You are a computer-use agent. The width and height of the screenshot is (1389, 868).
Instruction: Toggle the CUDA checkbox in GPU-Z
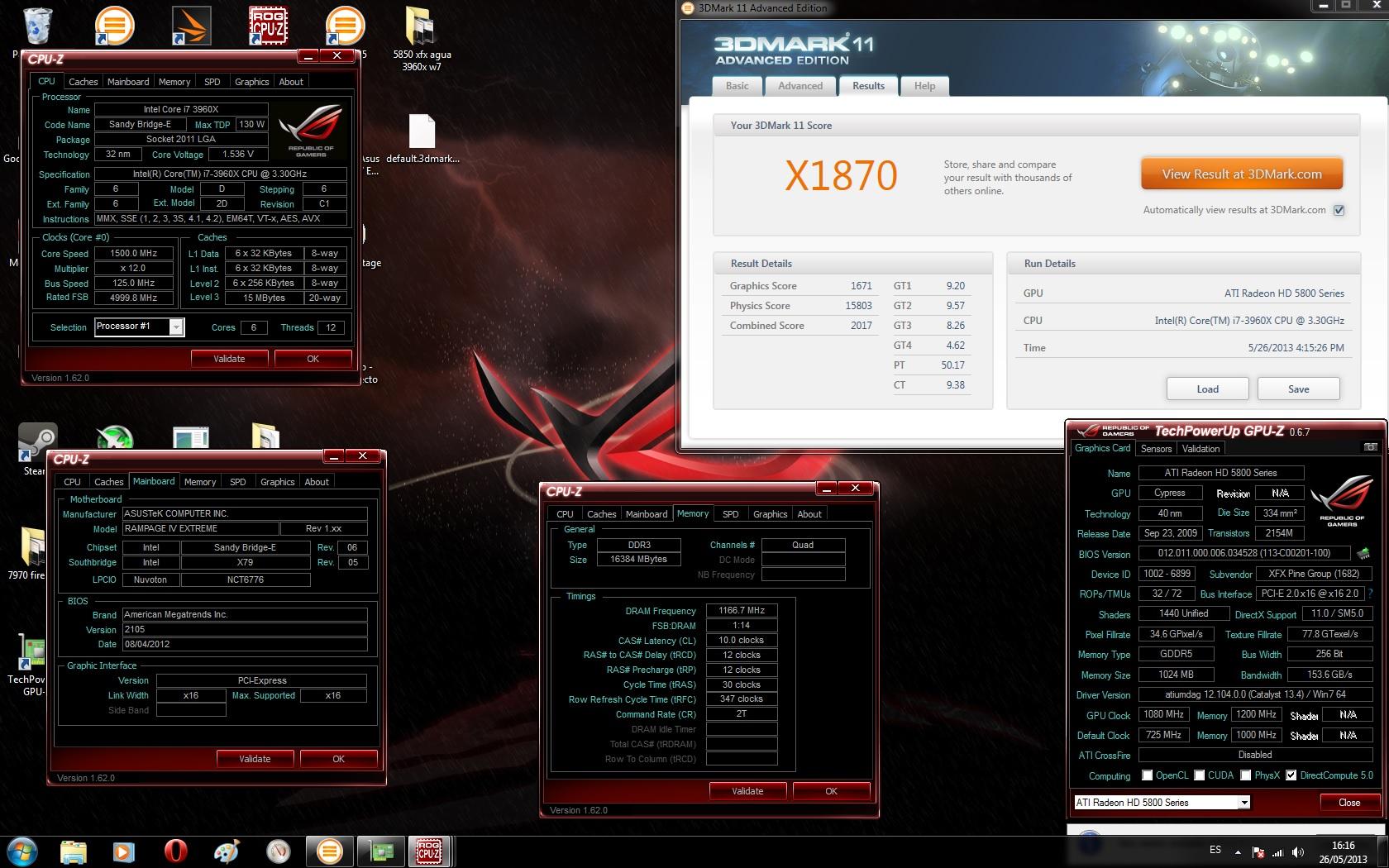pos(1199,775)
